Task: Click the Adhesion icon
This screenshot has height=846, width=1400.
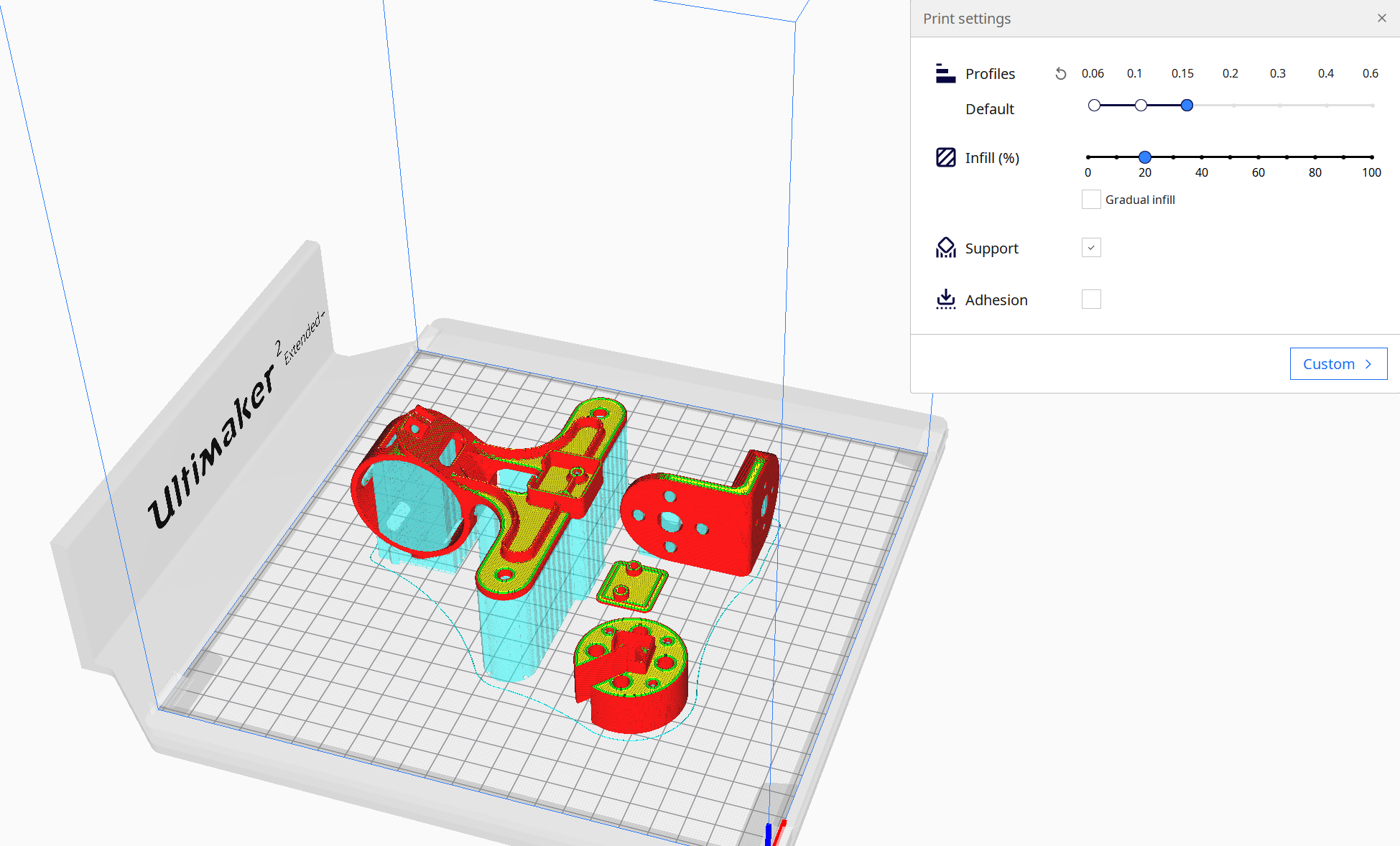Action: (945, 299)
